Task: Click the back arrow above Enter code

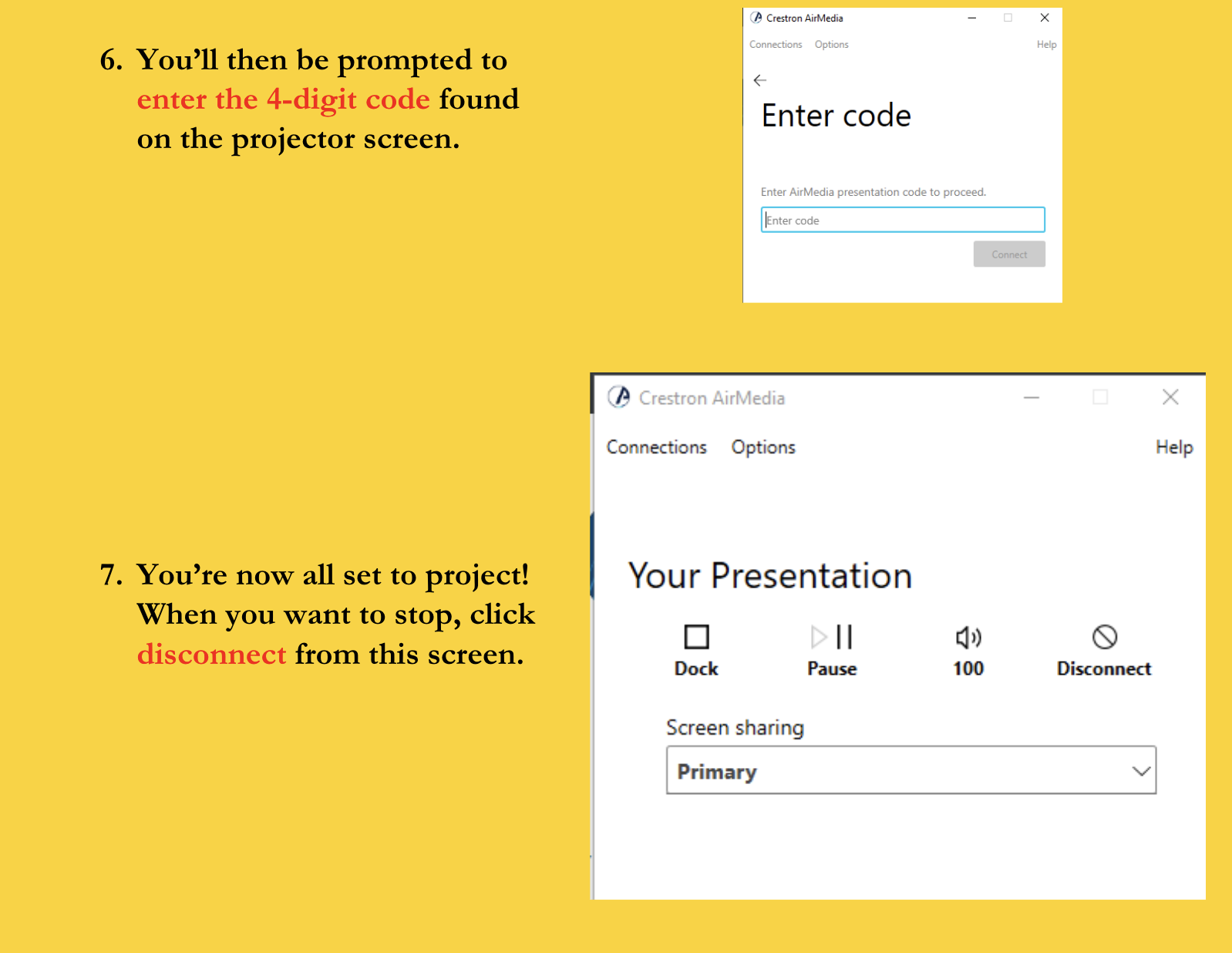Action: point(759,80)
